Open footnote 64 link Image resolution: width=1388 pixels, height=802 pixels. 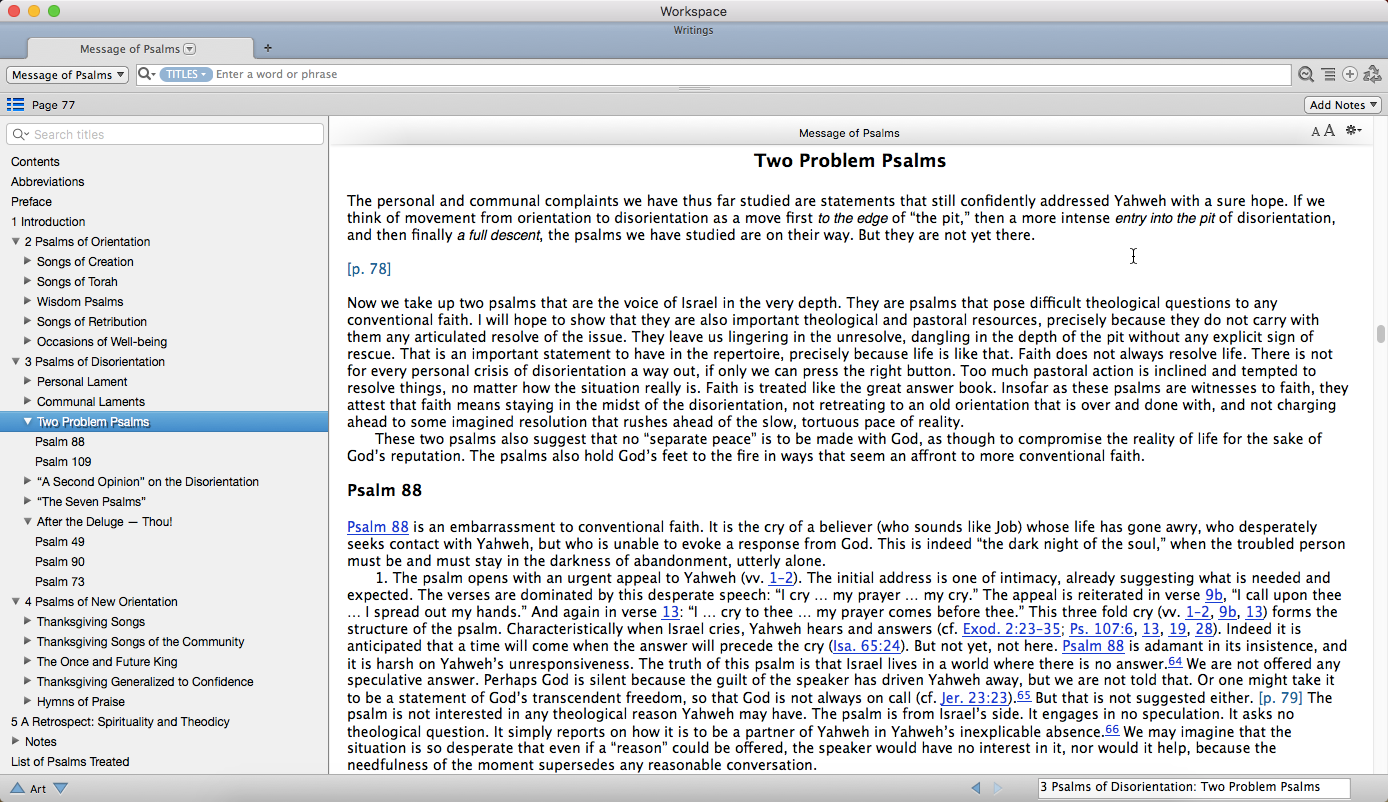click(x=1175, y=661)
